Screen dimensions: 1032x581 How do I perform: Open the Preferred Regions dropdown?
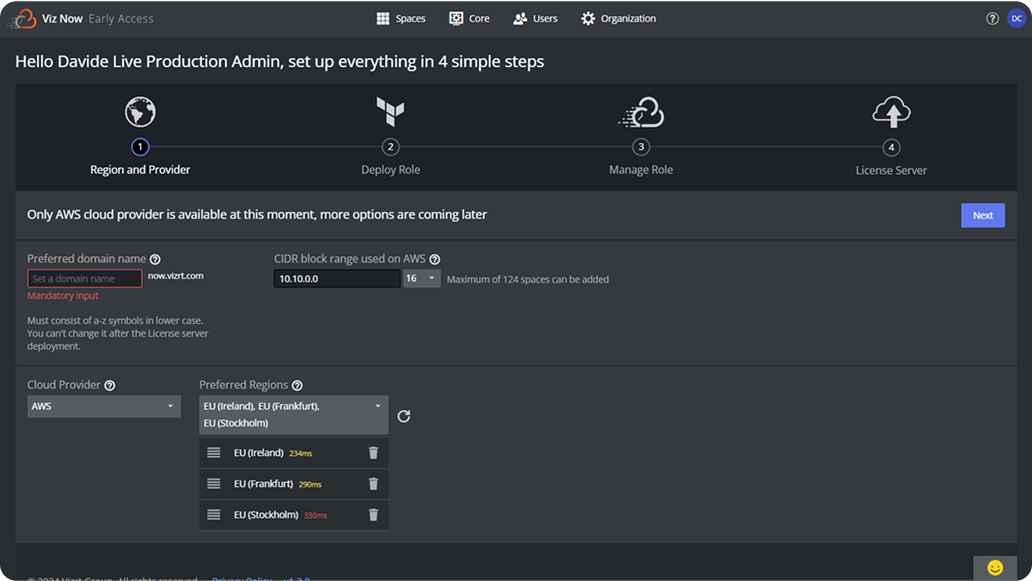click(x=294, y=415)
